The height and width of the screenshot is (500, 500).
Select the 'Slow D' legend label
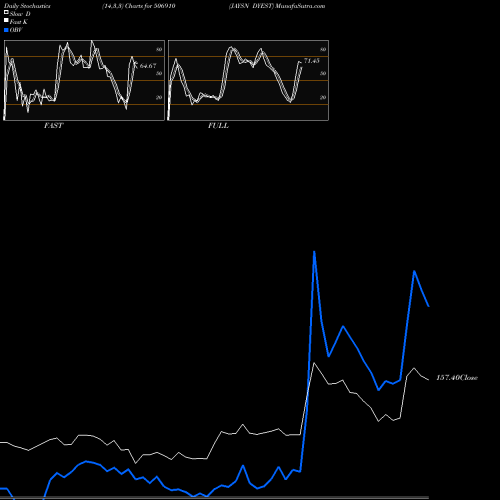coord(20,14)
